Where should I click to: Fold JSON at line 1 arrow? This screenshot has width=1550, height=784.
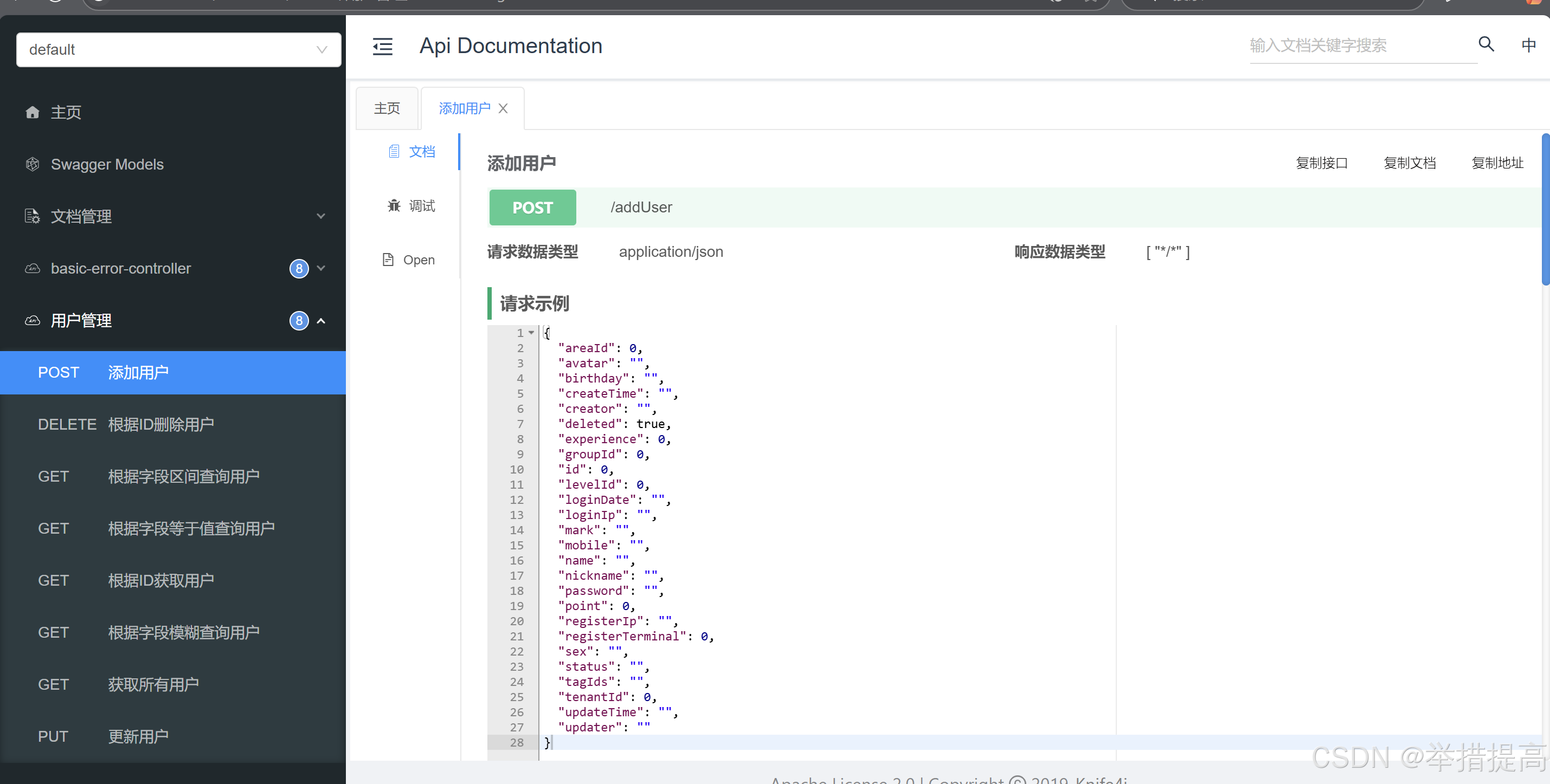[531, 333]
